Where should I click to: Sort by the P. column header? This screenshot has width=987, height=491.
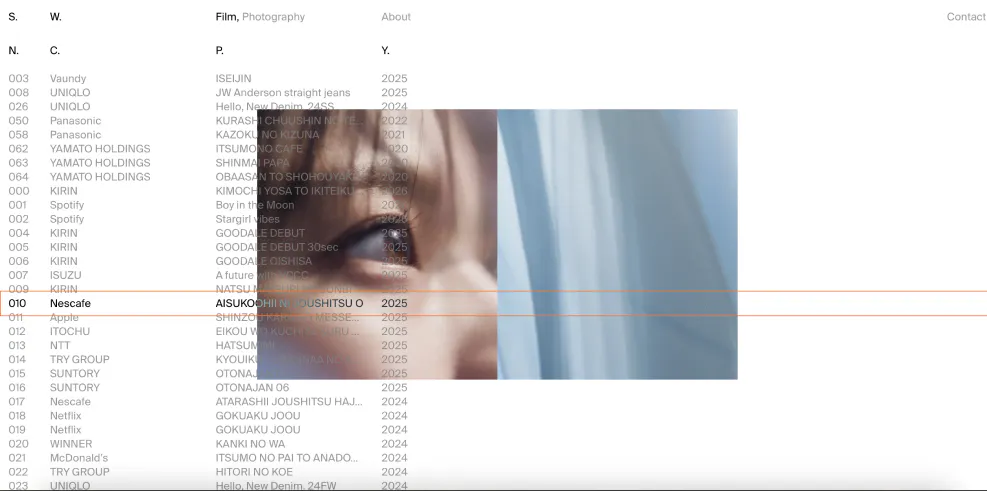tap(219, 50)
